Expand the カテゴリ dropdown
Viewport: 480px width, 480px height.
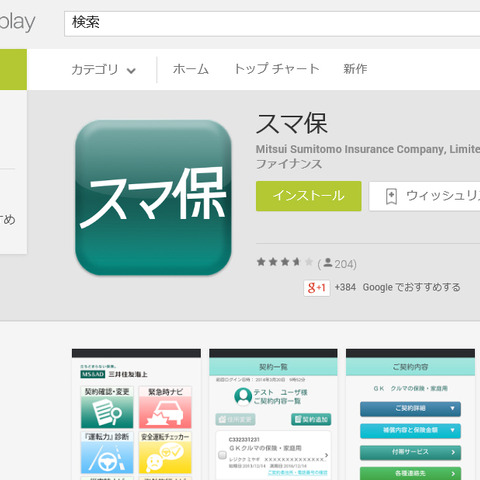click(104, 70)
